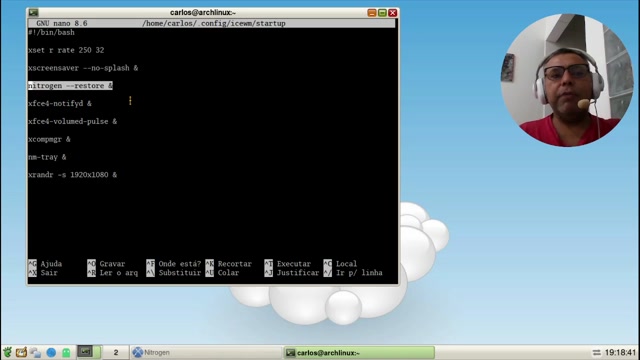Click the nano shortcut 'Ler o arq'
The image size is (640, 360).
[x=119, y=273]
